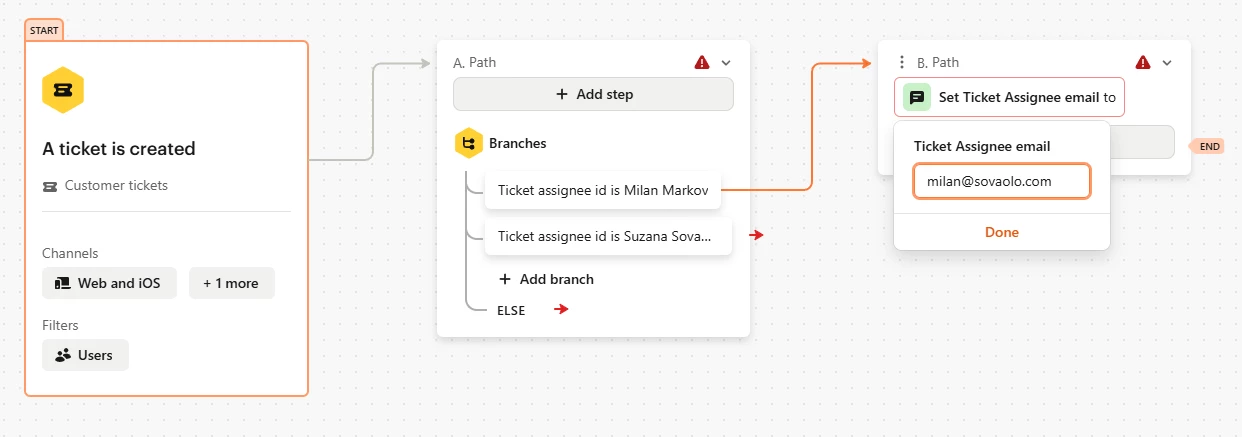Select the Milan Markov branch condition

603,189
